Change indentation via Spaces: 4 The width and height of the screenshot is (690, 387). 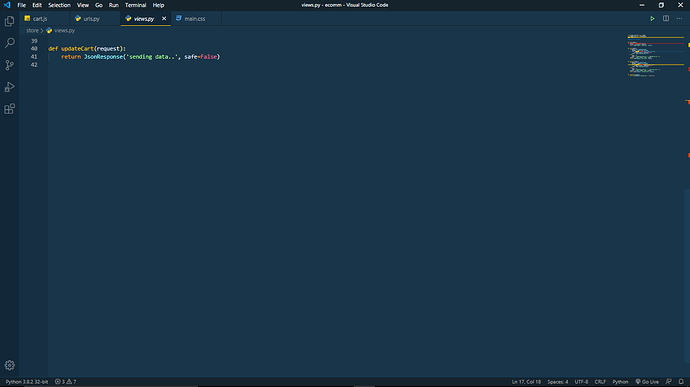pyautogui.click(x=558, y=382)
